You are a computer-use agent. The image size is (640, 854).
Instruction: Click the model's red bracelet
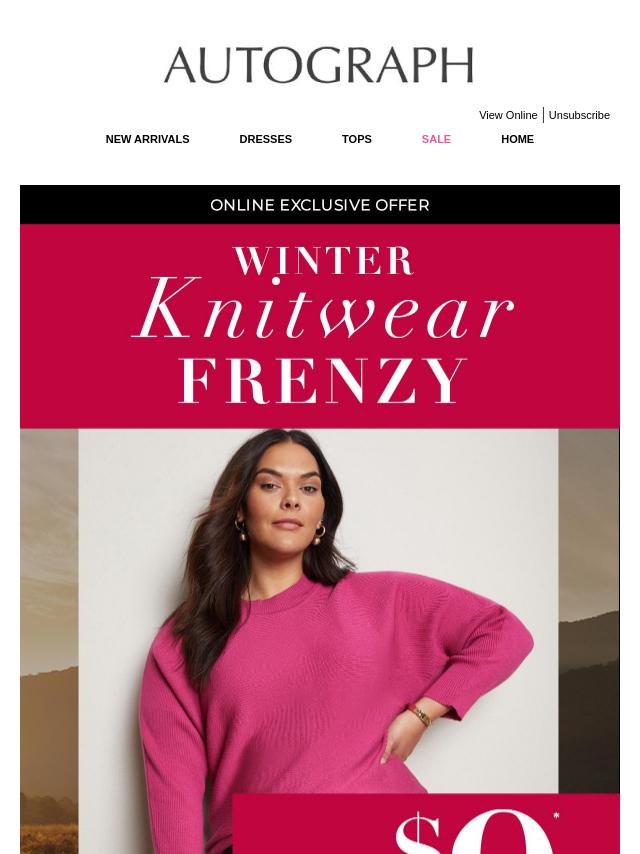[x=419, y=715]
